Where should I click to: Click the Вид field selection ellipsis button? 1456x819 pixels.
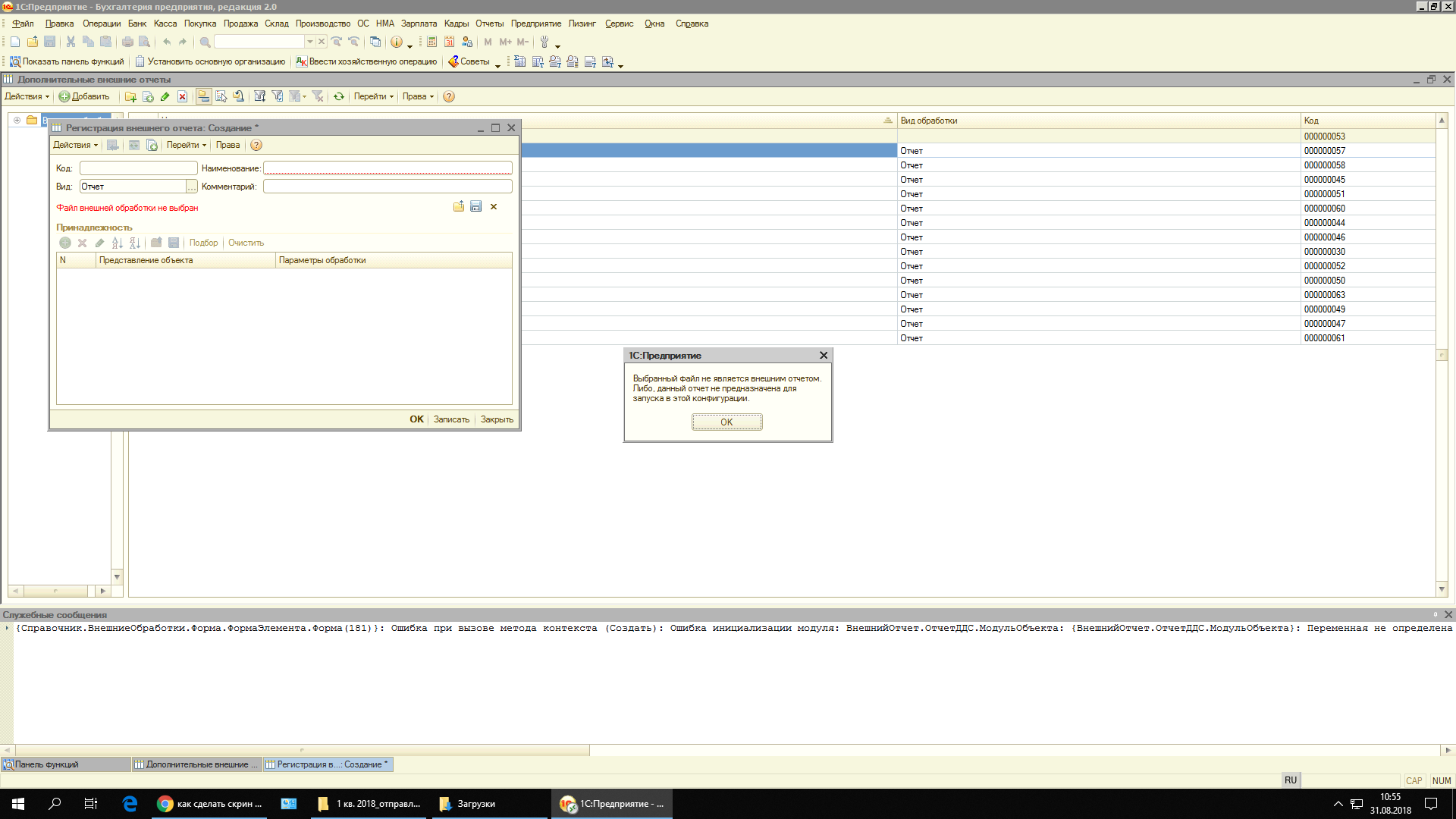tap(192, 187)
